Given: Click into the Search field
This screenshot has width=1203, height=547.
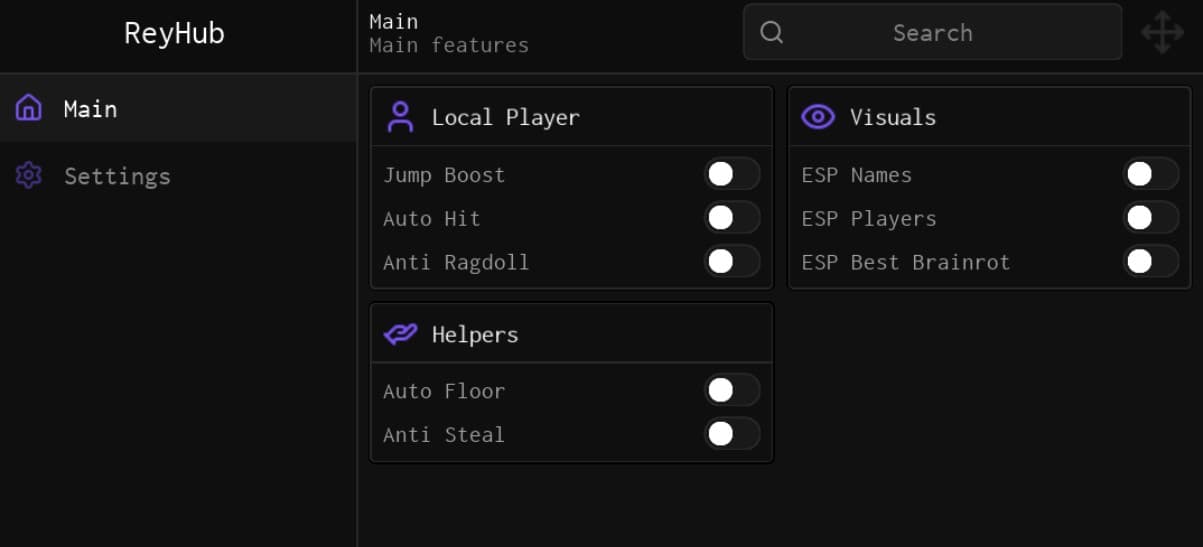Looking at the screenshot, I should coord(932,33).
